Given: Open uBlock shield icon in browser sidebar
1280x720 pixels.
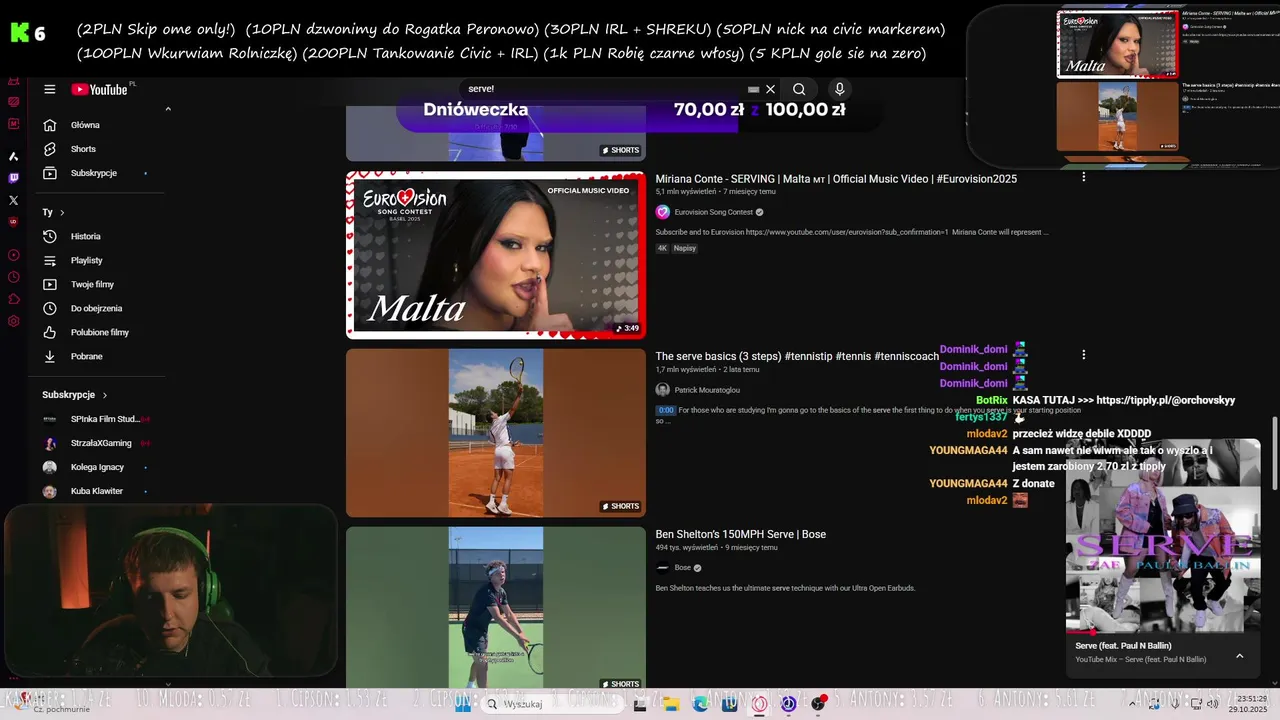Looking at the screenshot, I should pyautogui.click(x=13, y=223).
